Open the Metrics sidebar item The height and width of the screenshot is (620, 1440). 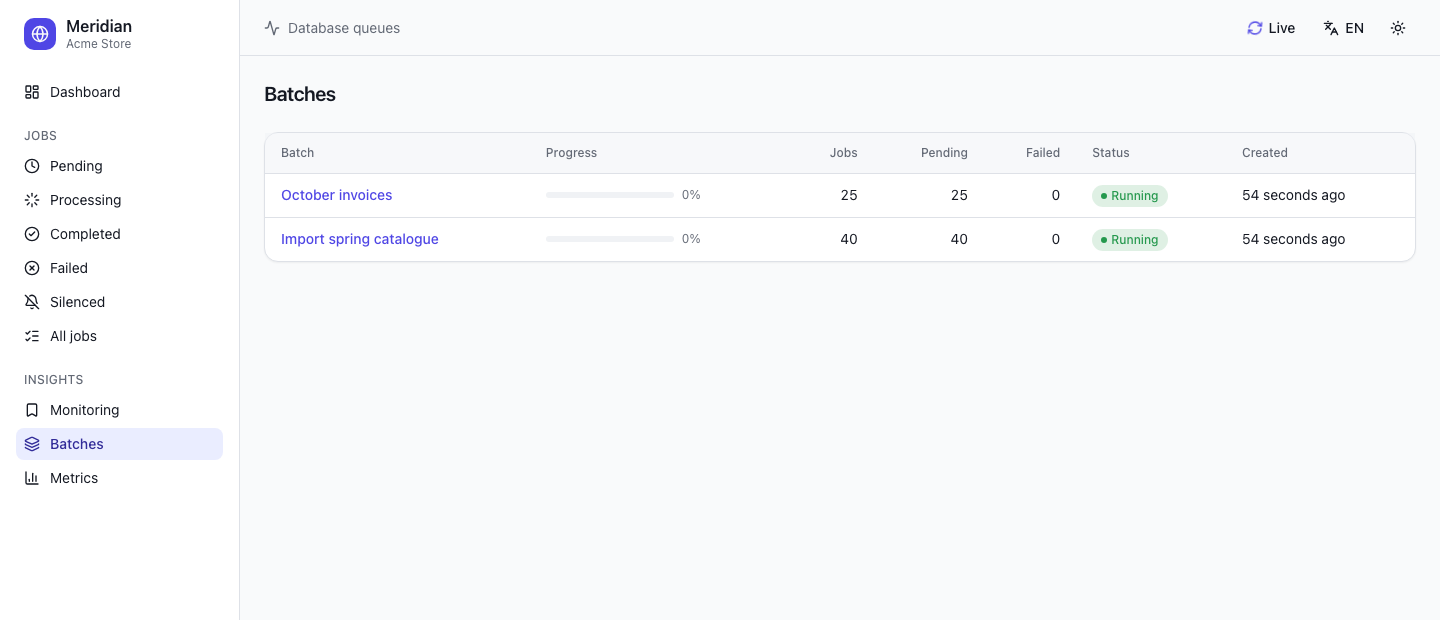click(119, 478)
